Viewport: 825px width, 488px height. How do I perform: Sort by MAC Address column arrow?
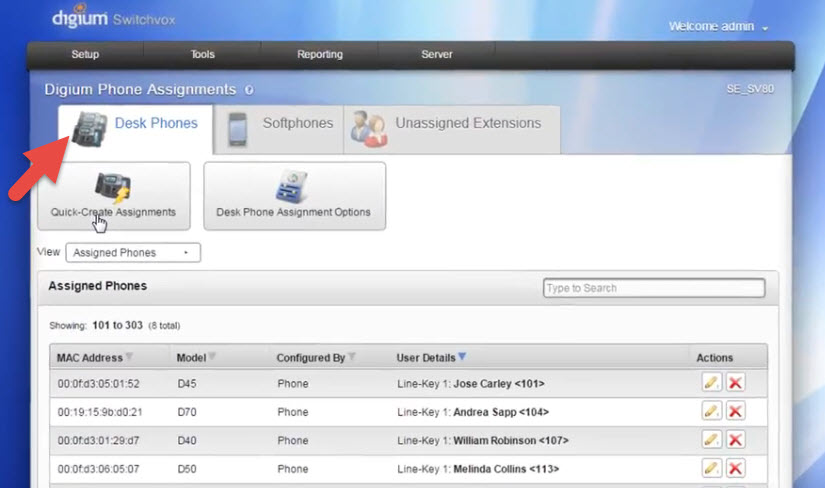[x=129, y=357]
